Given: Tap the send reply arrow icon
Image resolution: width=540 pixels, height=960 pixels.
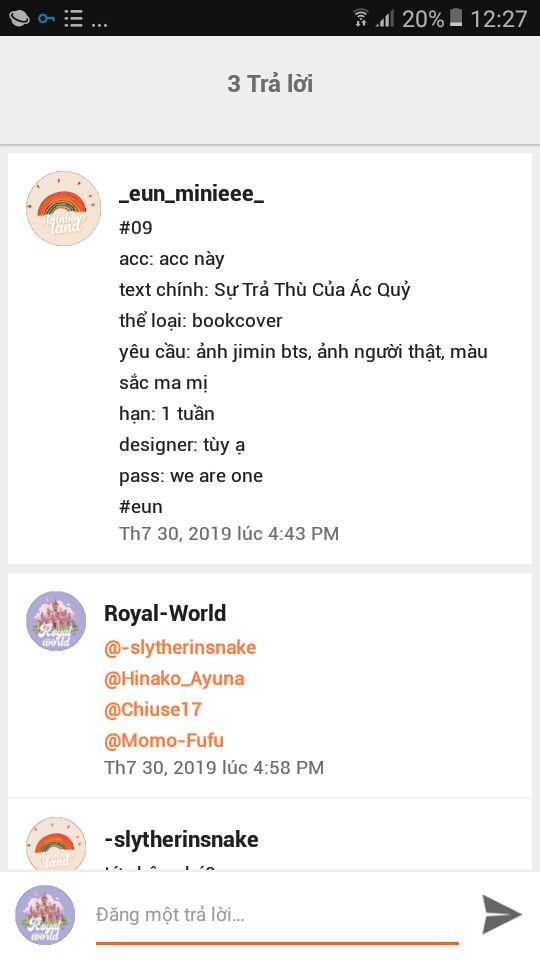Looking at the screenshot, I should 501,914.
